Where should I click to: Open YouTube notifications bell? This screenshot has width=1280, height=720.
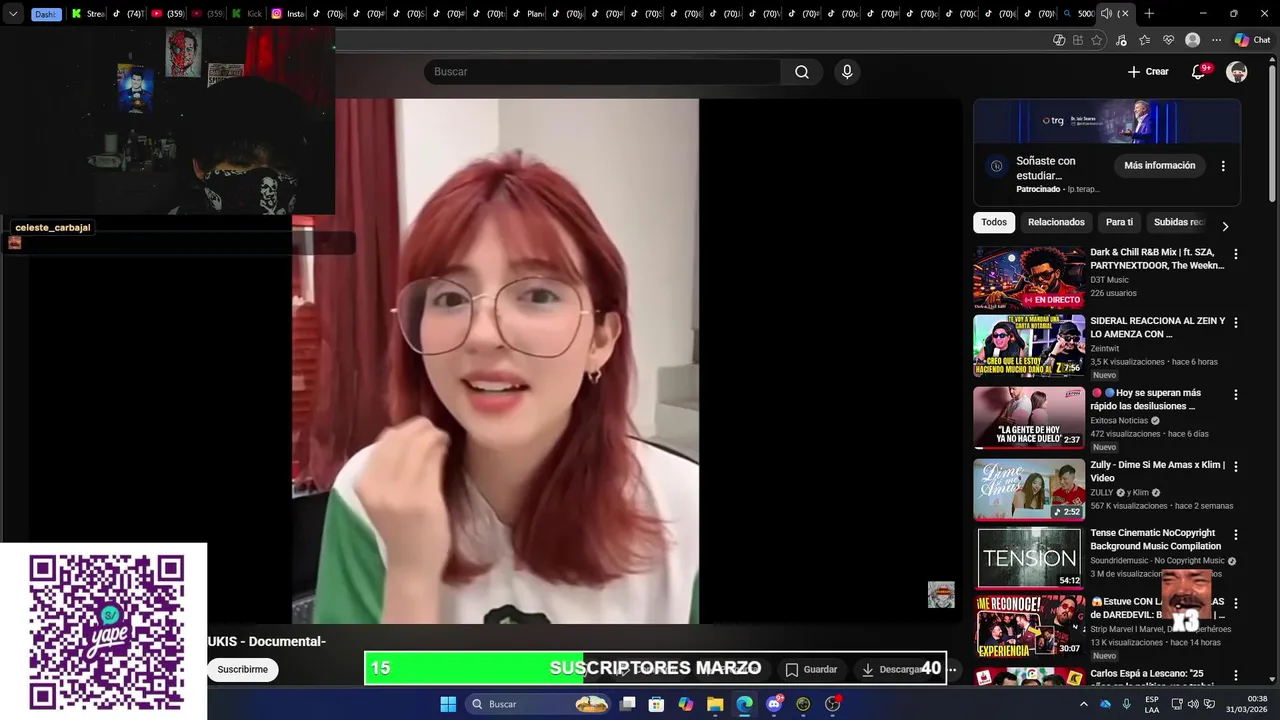pos(1198,72)
